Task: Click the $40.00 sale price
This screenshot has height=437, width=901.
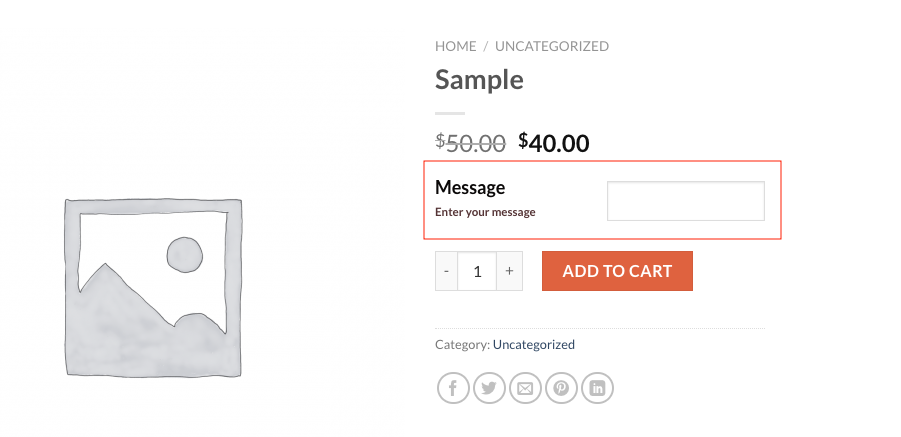Action: pos(553,142)
